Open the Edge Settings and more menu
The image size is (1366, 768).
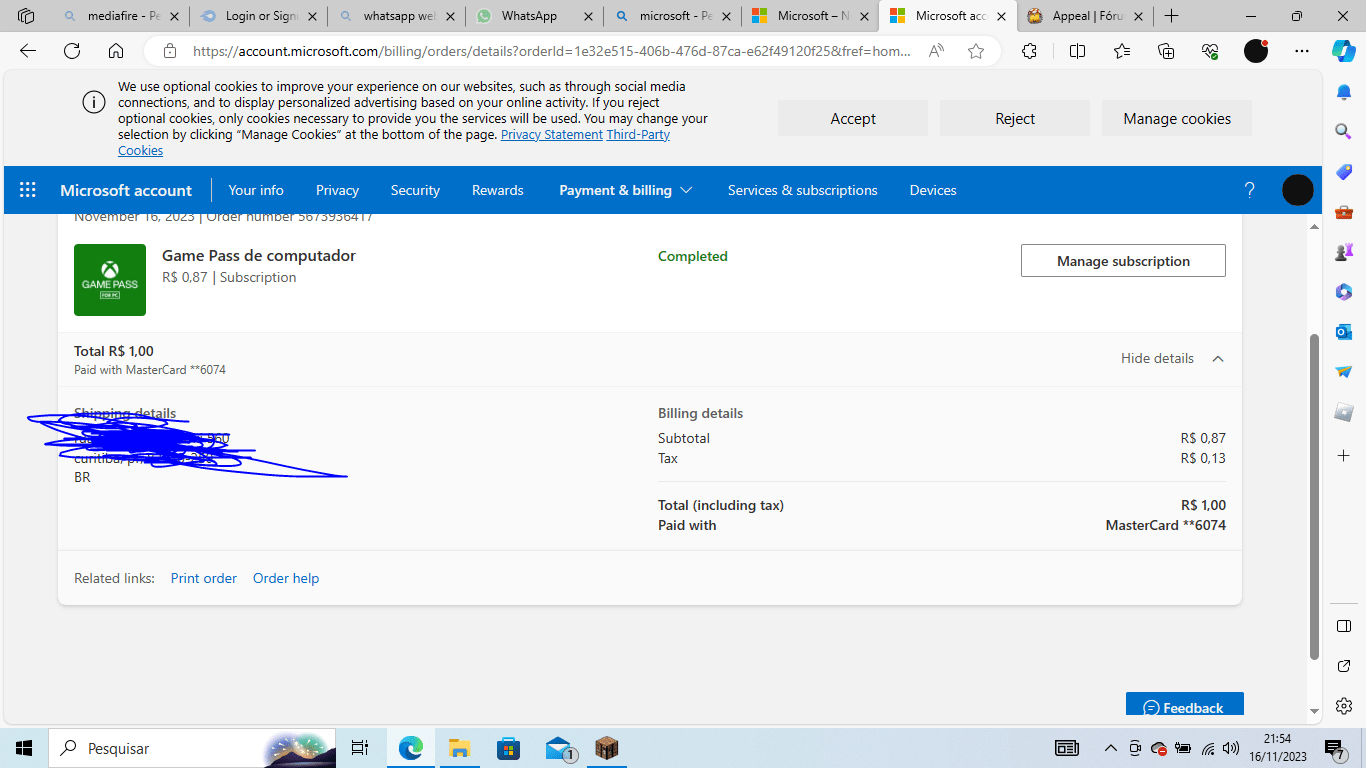coord(1301,51)
